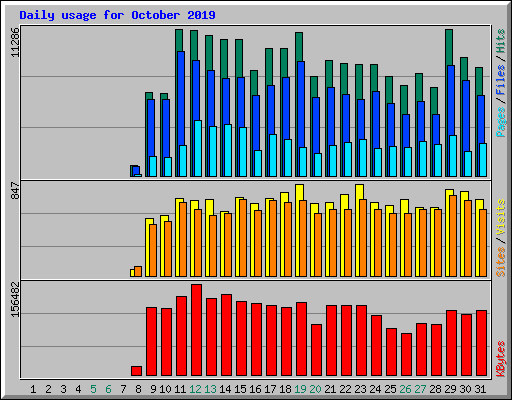Image resolution: width=512 pixels, height=400 pixels.
Task: Select the cyan Pages bar for day 12
Action: click(x=198, y=149)
